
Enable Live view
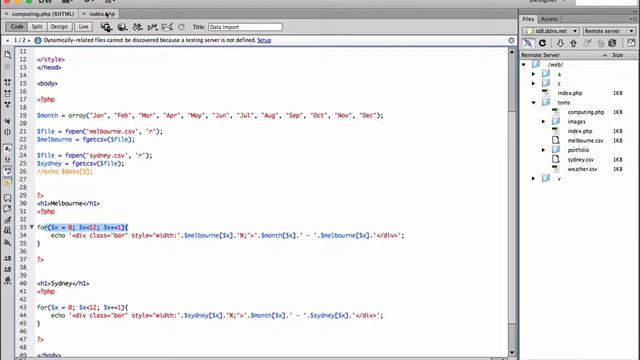click(x=83, y=27)
